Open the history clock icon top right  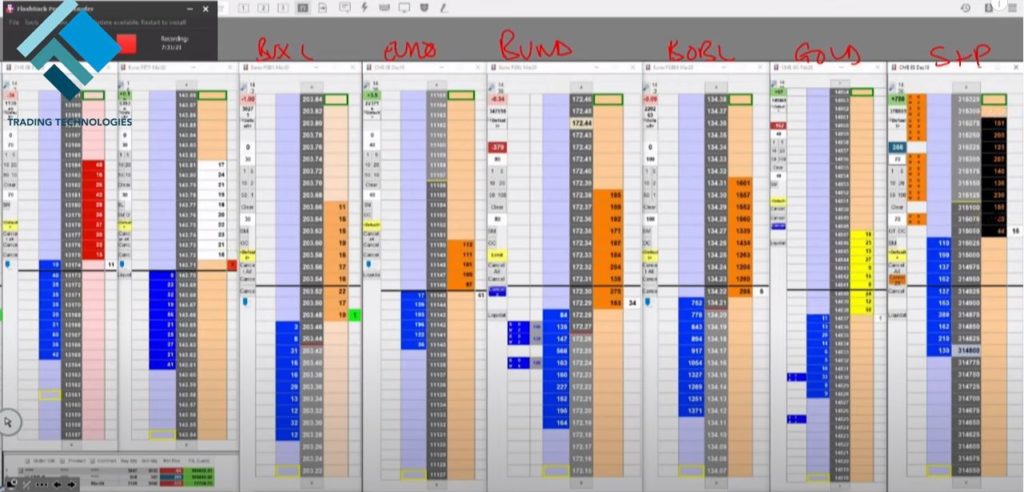coord(965,8)
